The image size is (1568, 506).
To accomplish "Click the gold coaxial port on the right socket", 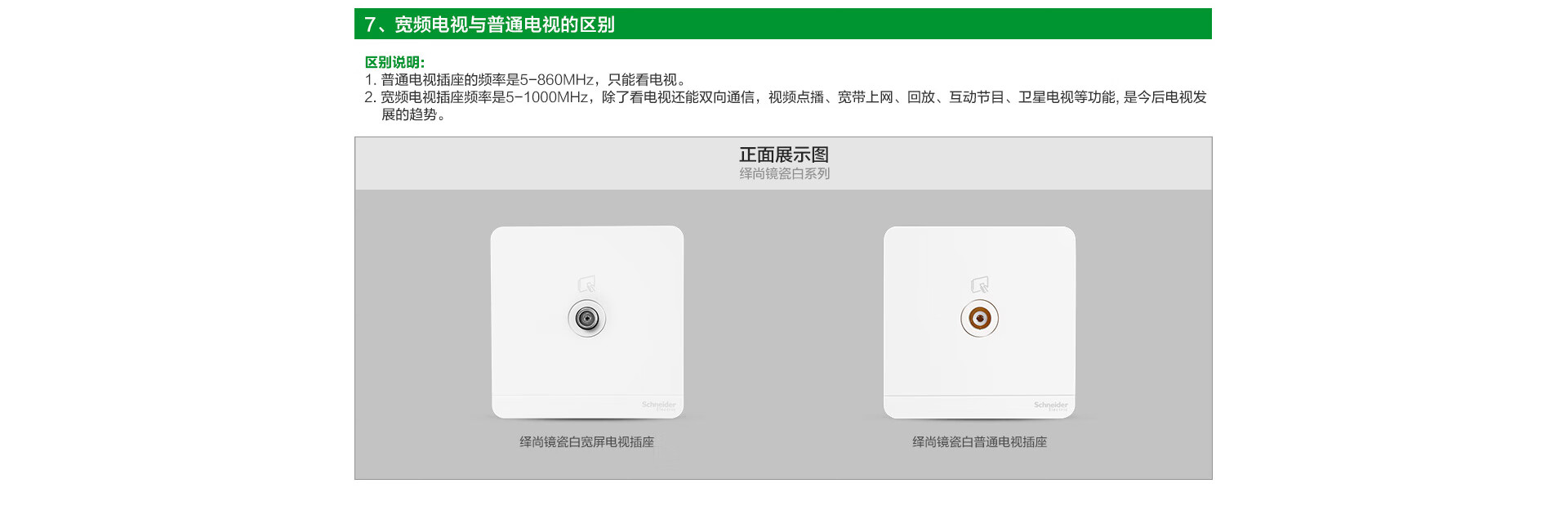I will pyautogui.click(x=979, y=318).
